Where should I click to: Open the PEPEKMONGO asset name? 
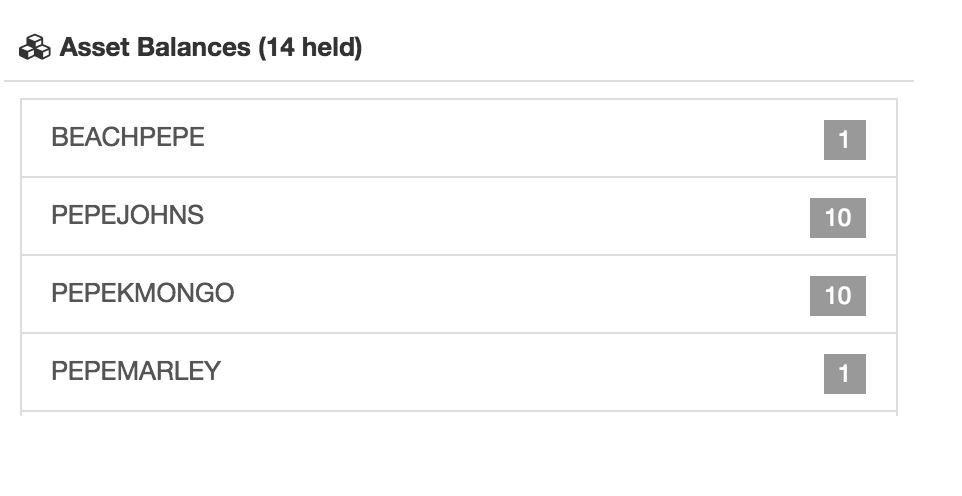(143, 293)
